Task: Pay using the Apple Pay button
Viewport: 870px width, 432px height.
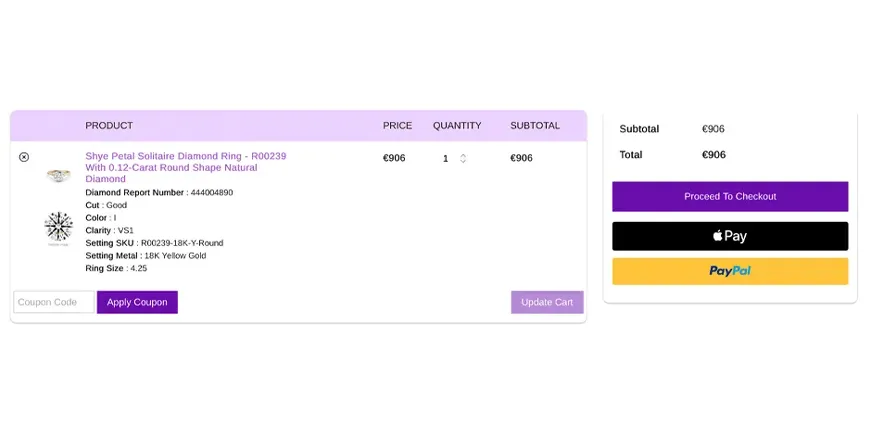Action: tap(730, 236)
